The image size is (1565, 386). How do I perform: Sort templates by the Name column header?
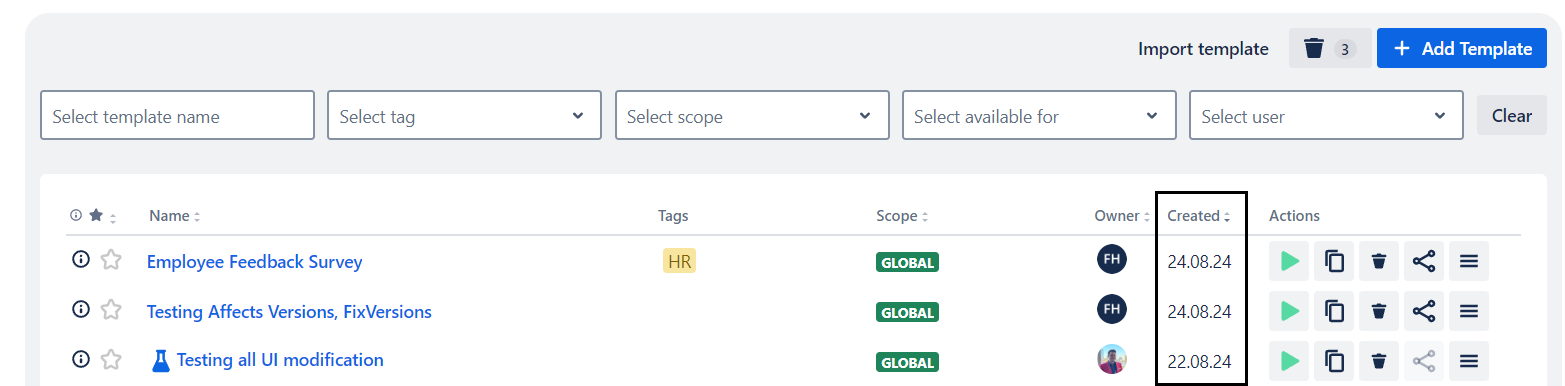point(175,216)
